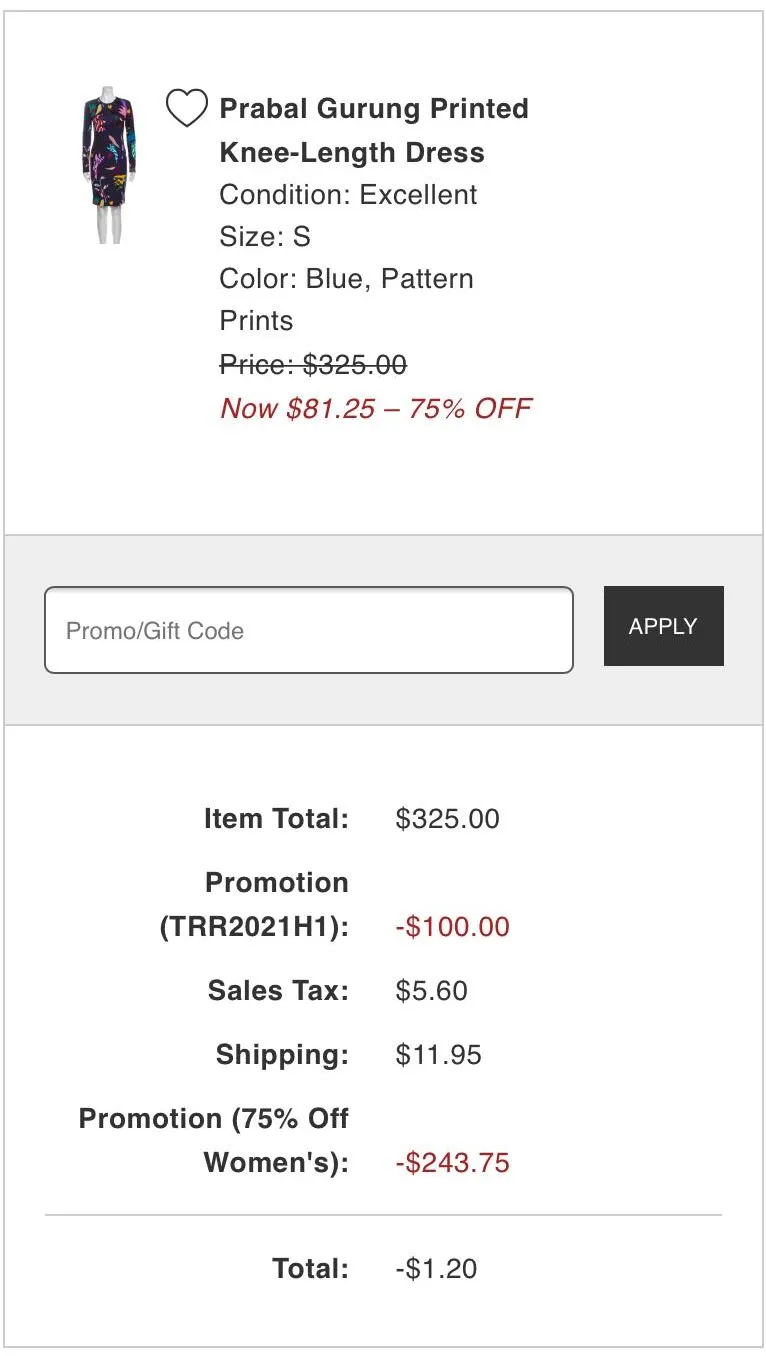The image size is (766, 1356).
Task: Click the $5.60 sales tax amount
Action: click(x=432, y=991)
